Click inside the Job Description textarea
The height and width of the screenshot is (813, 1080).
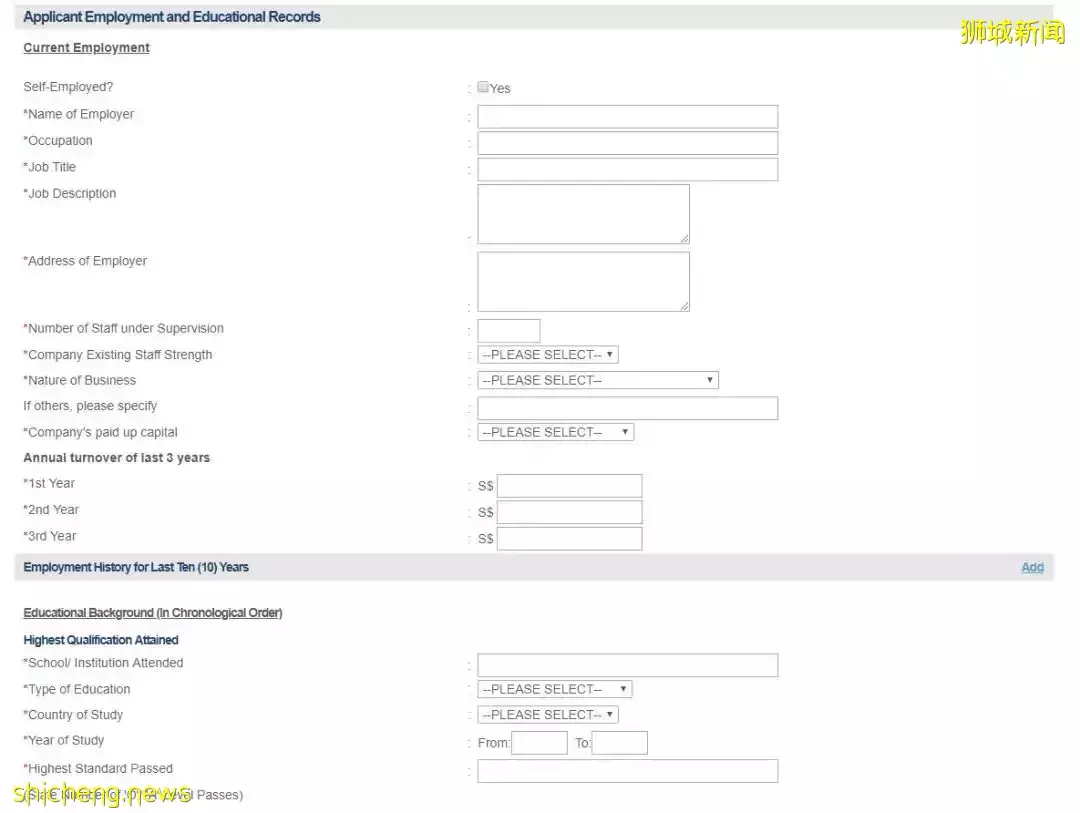tap(583, 214)
